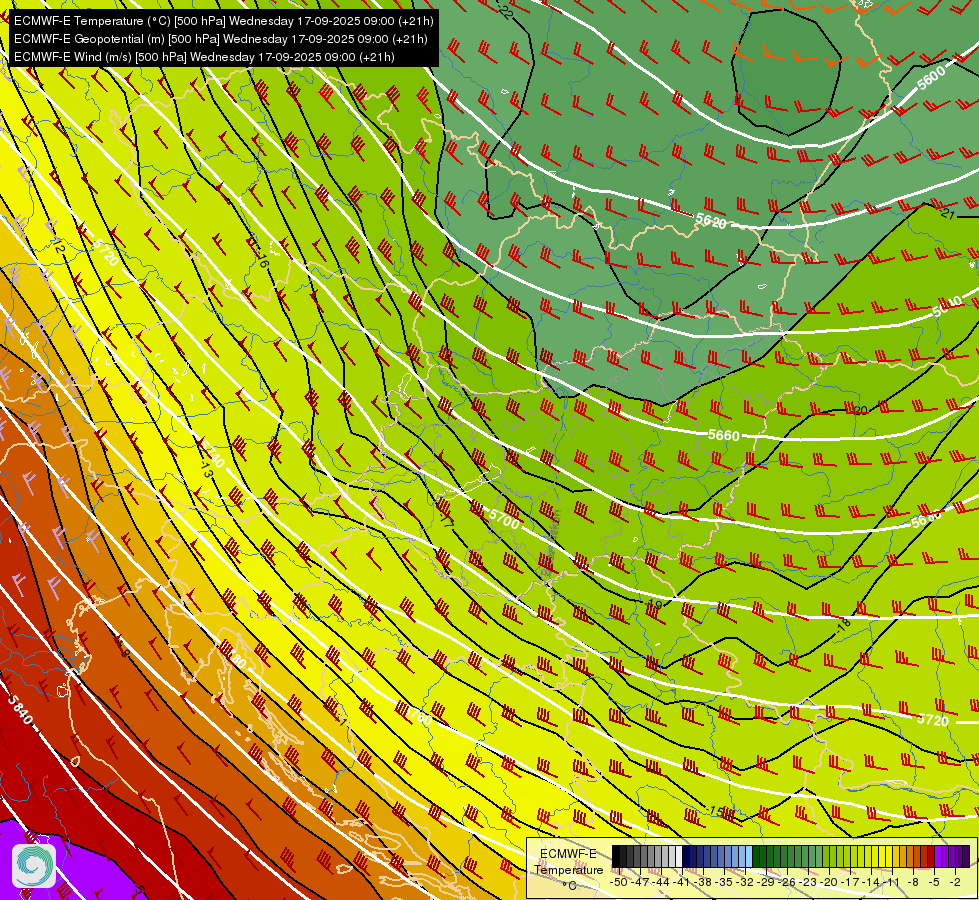Click the legend's last dark purple swatch
Viewport: 979px width, 900px height.
pos(966,857)
